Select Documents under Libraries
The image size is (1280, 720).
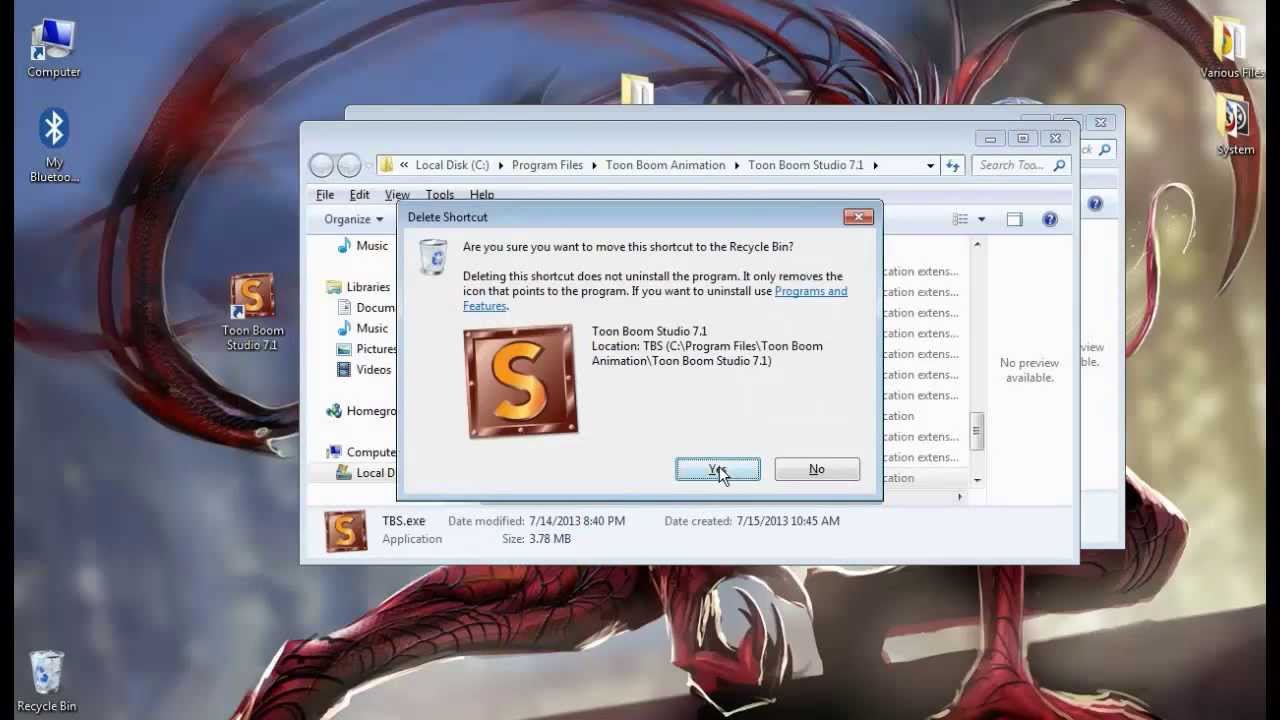coord(366,308)
